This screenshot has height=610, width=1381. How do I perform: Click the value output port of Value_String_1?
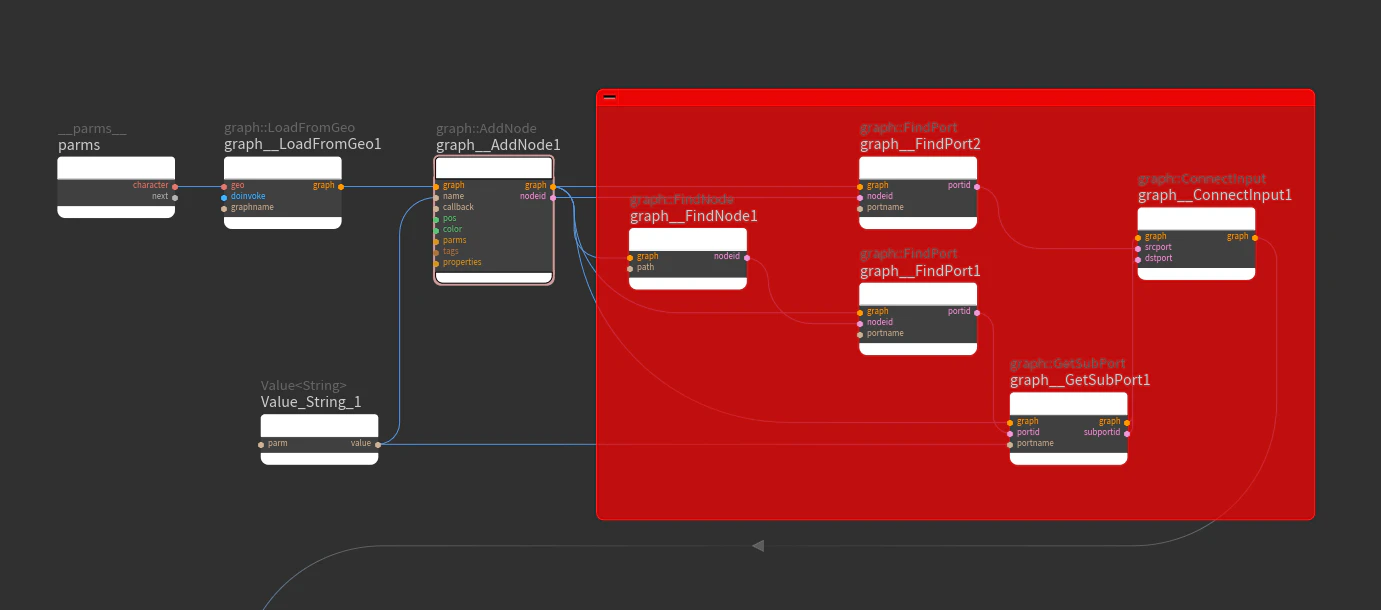pyautogui.click(x=378, y=444)
